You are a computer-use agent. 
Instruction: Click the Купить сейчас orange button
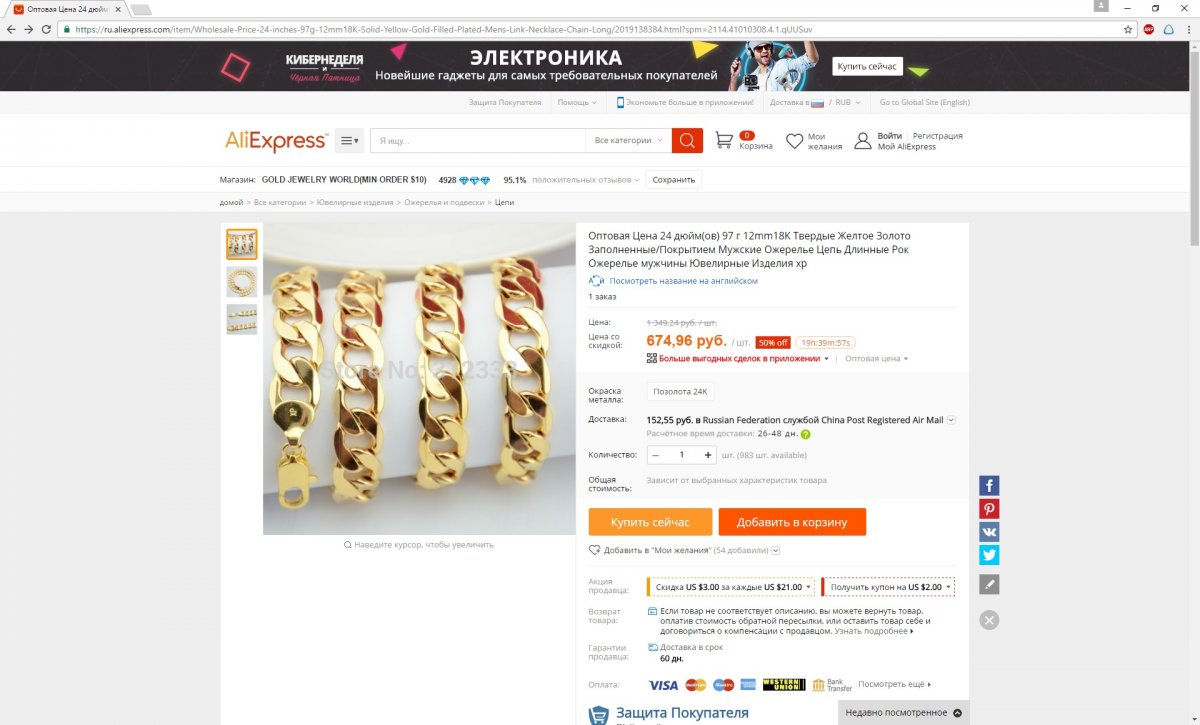click(650, 522)
